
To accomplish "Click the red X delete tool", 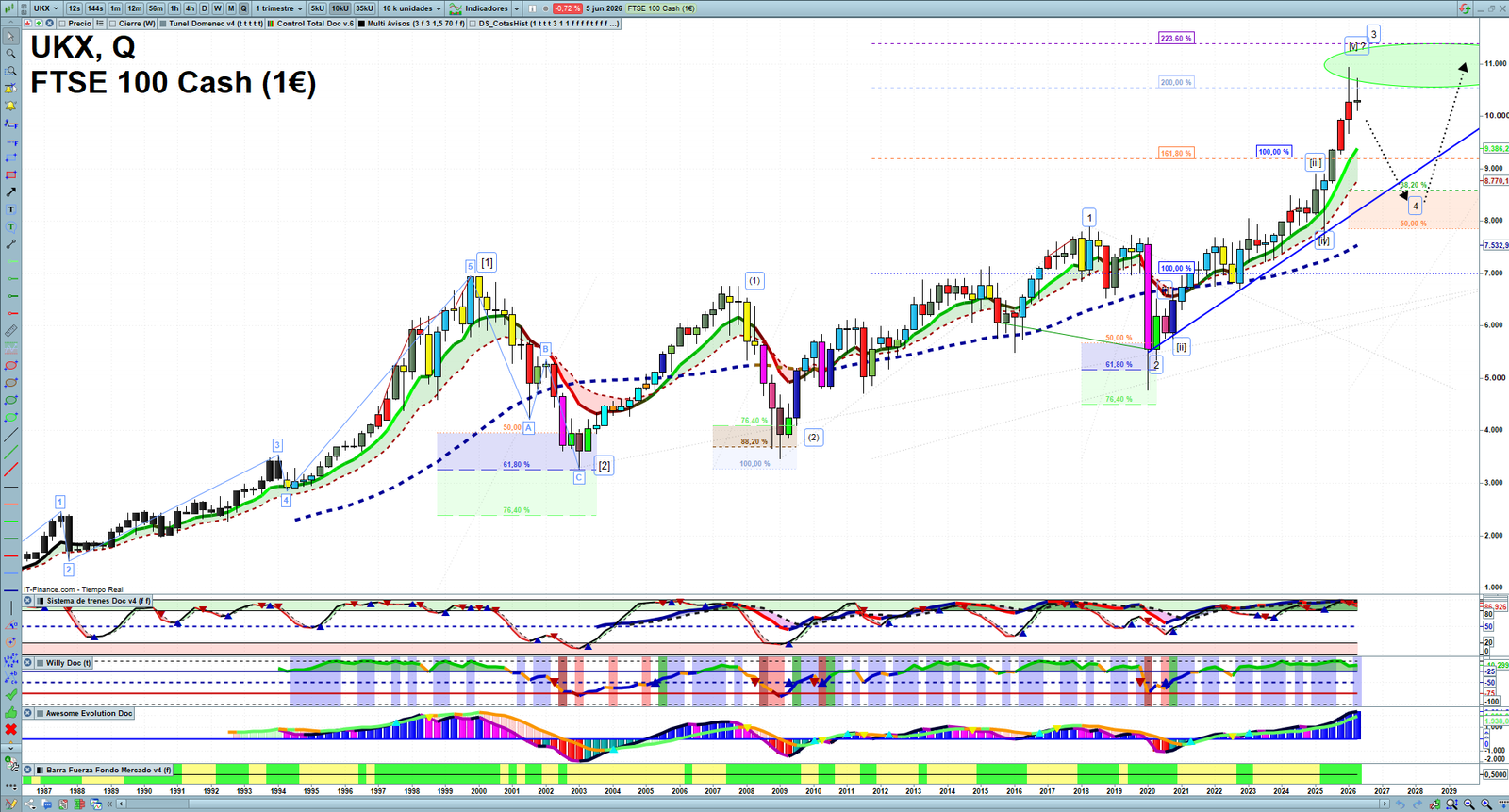I will pos(11,729).
